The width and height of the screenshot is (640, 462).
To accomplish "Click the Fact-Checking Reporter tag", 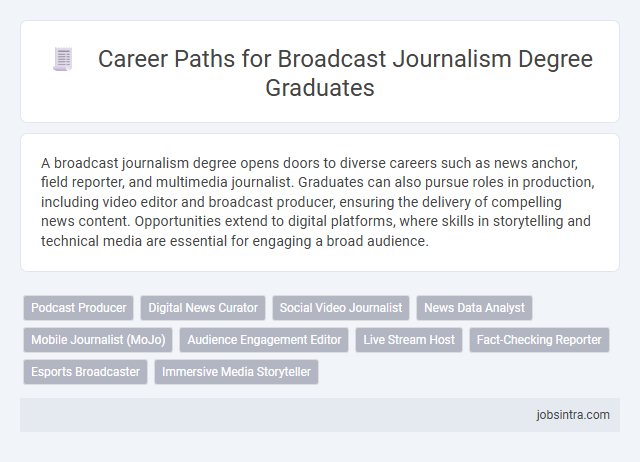I will 539,340.
